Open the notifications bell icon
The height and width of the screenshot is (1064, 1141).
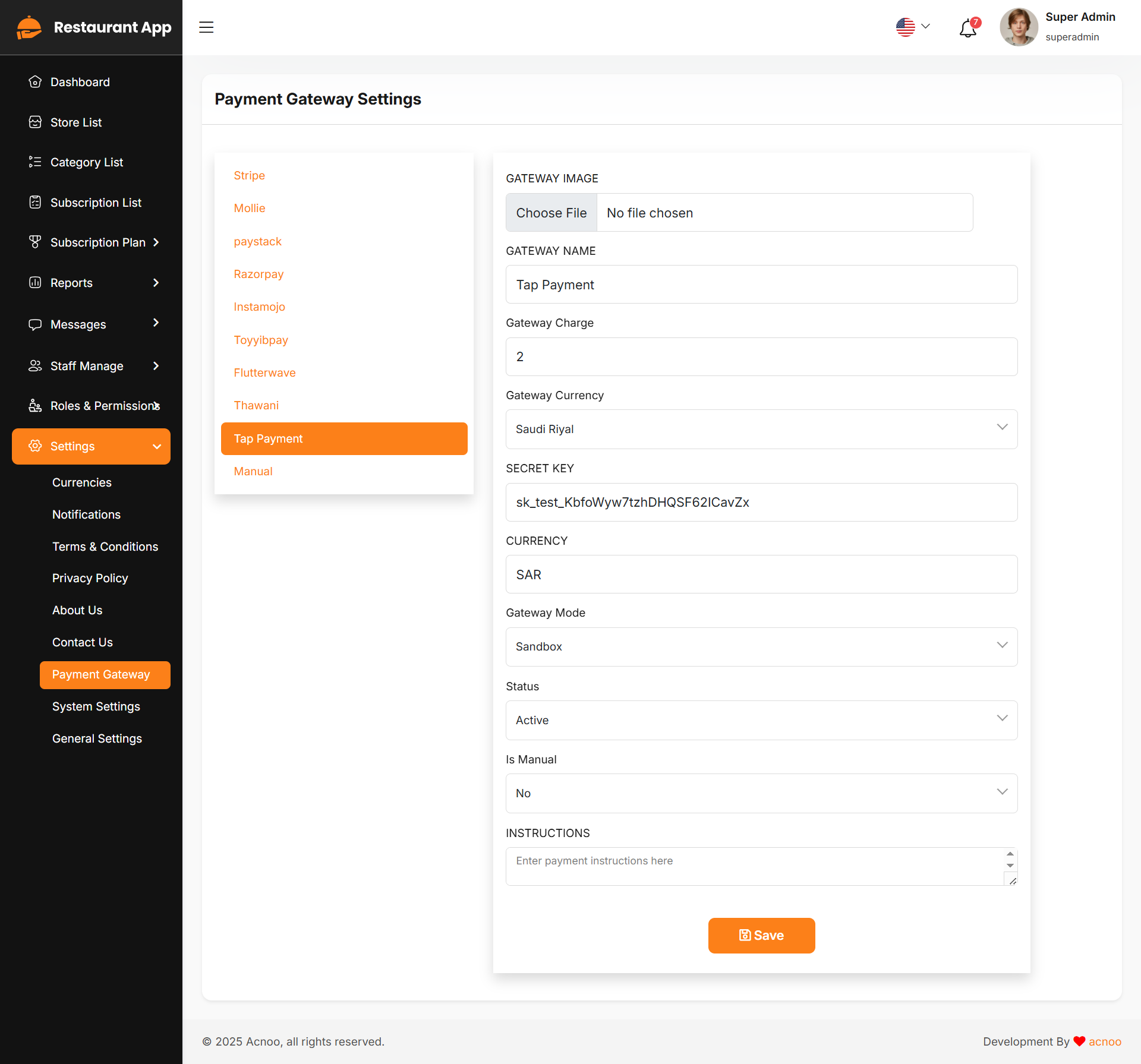pos(967,28)
